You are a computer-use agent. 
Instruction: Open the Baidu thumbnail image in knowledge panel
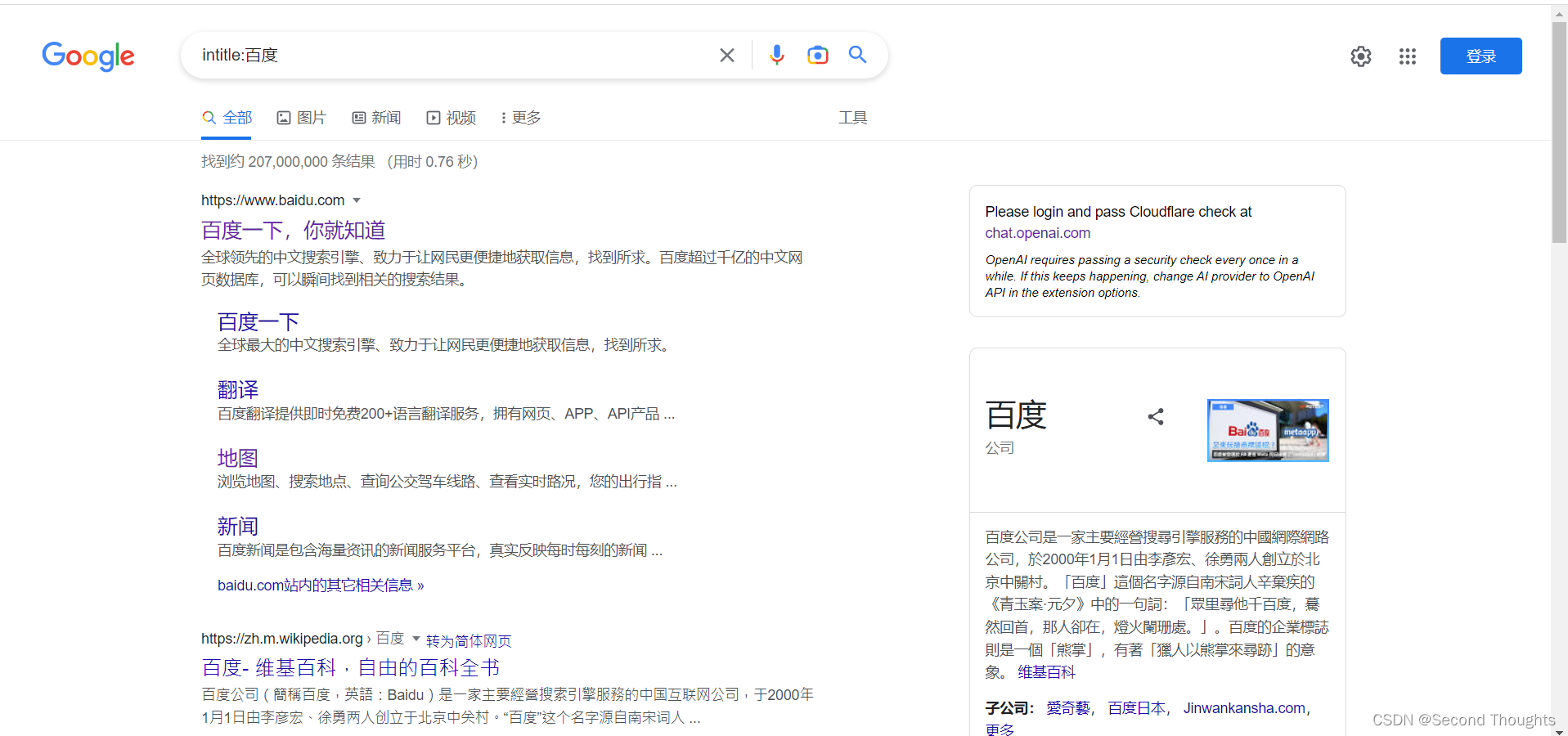(1268, 430)
